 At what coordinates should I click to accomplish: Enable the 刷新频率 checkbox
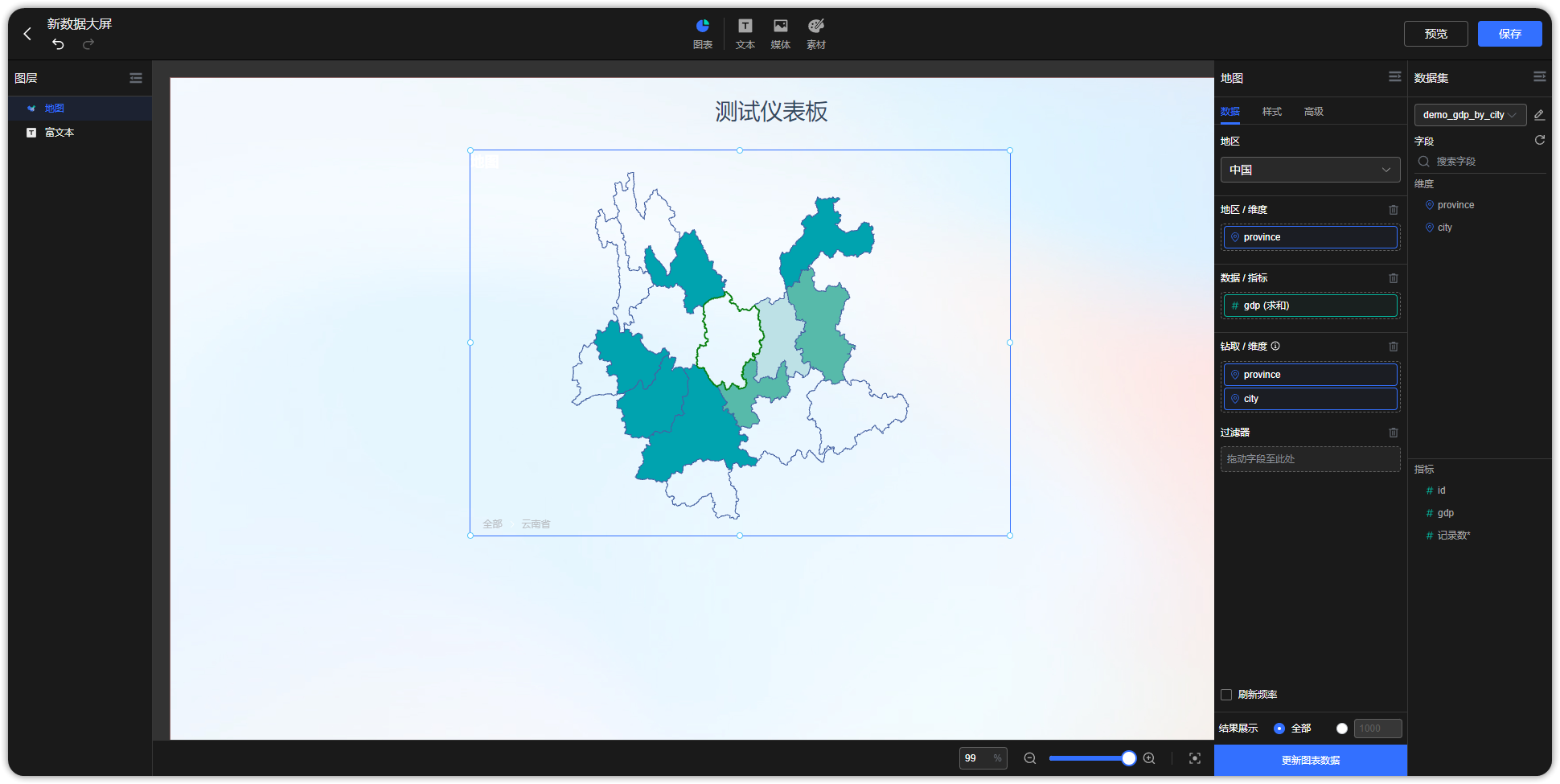pos(1226,695)
